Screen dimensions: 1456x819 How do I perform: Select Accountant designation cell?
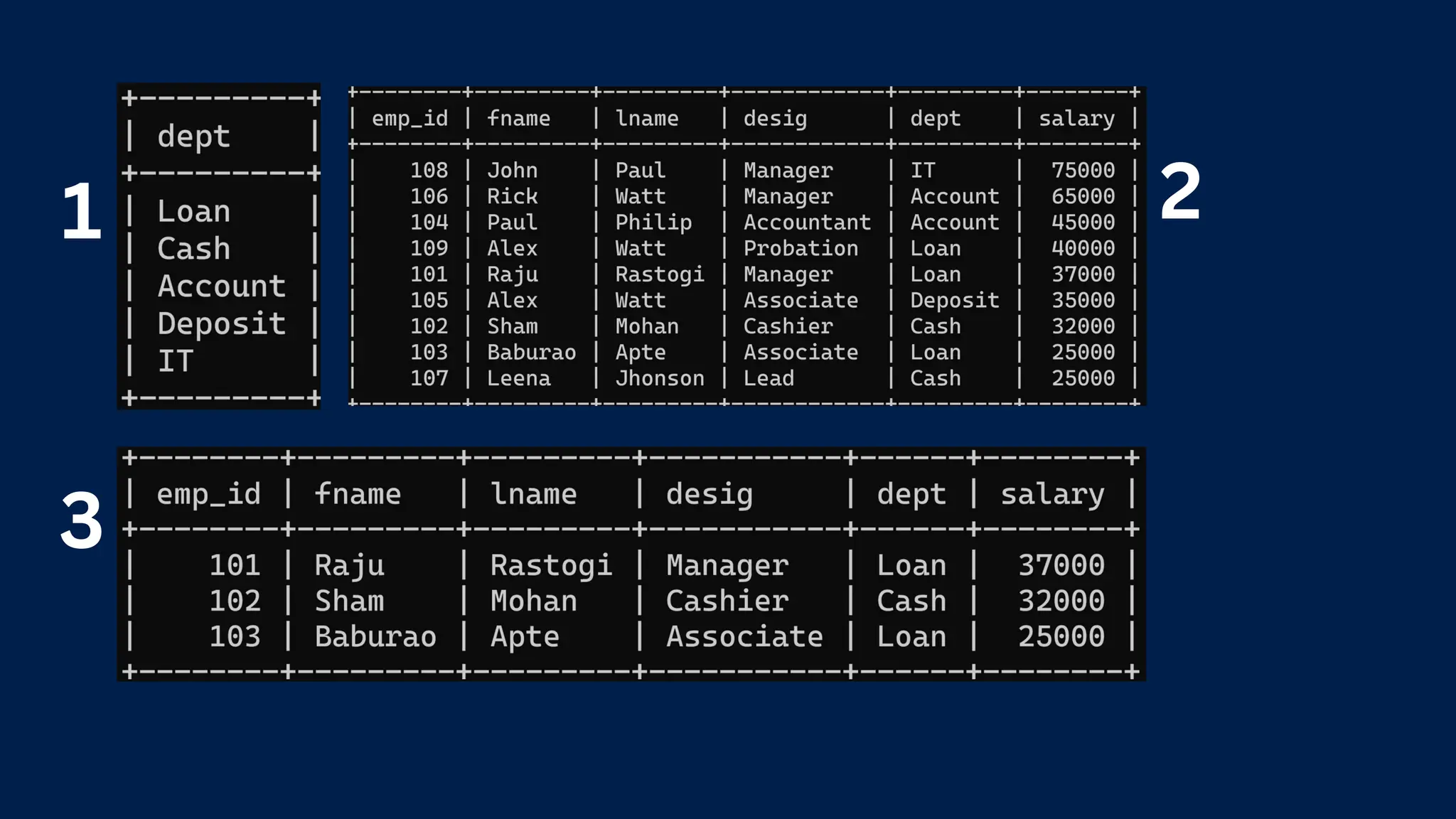(806, 222)
